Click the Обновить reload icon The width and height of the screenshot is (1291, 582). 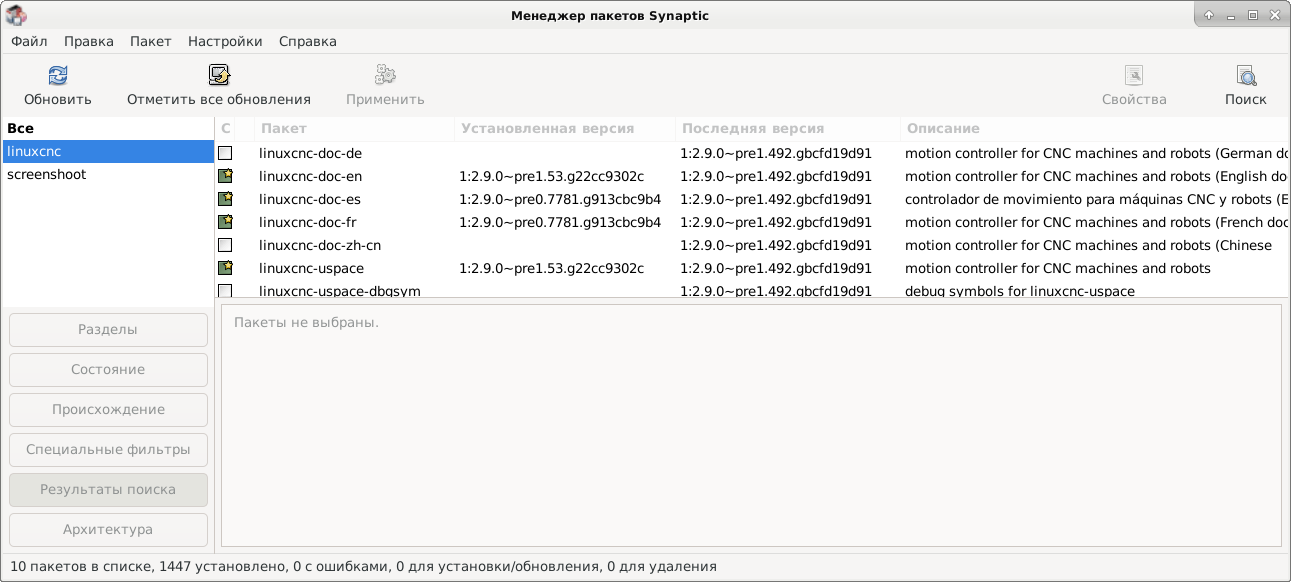point(58,75)
